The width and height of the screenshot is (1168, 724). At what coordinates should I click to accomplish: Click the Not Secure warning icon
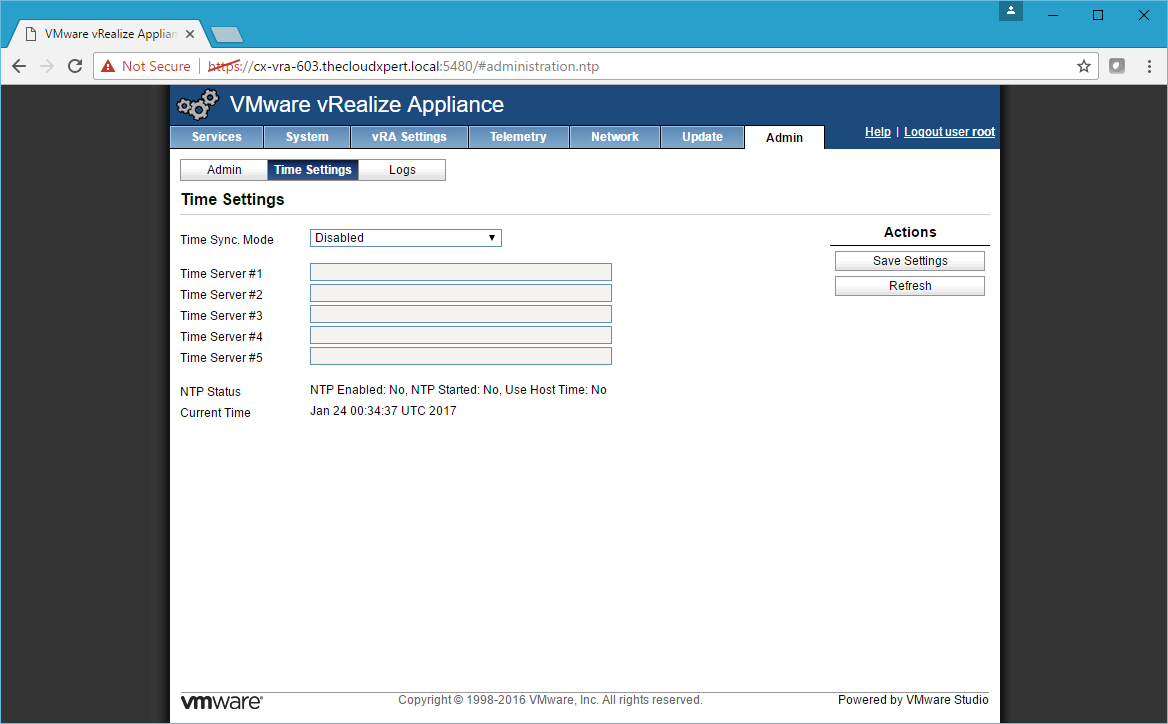click(108, 66)
